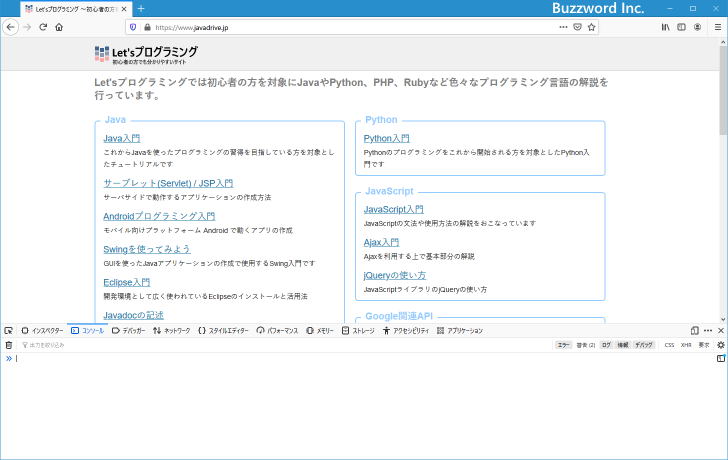Open the Eclipse入門 link
728x460 pixels.
[127, 282]
